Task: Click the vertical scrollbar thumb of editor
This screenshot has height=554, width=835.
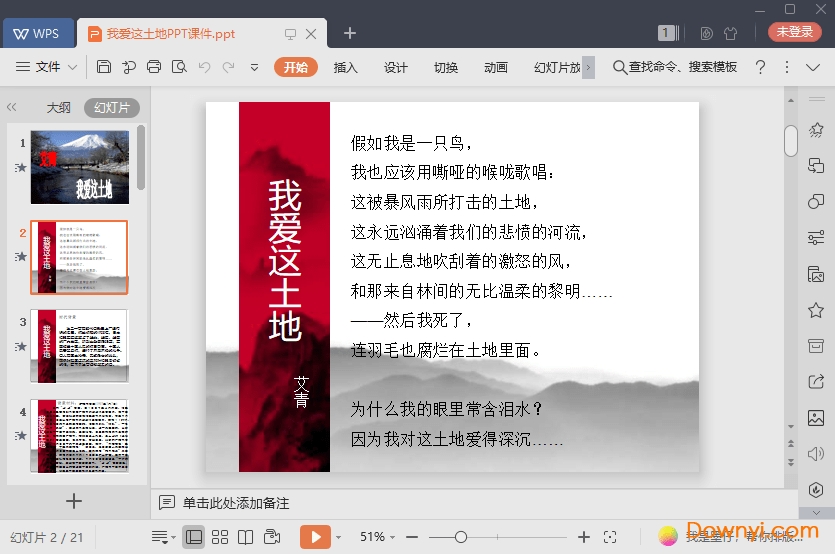Action: point(791,141)
